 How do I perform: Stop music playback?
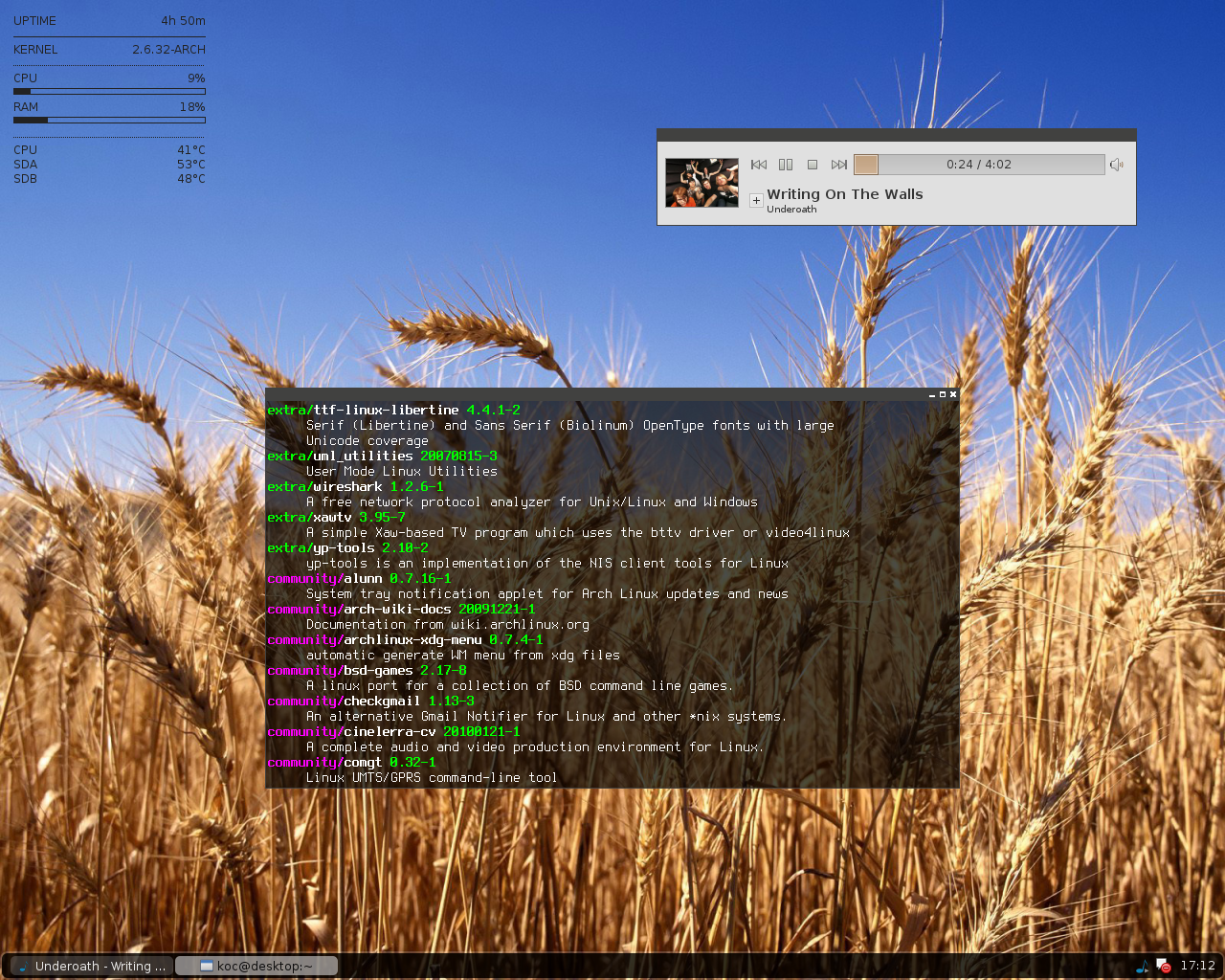coord(813,165)
